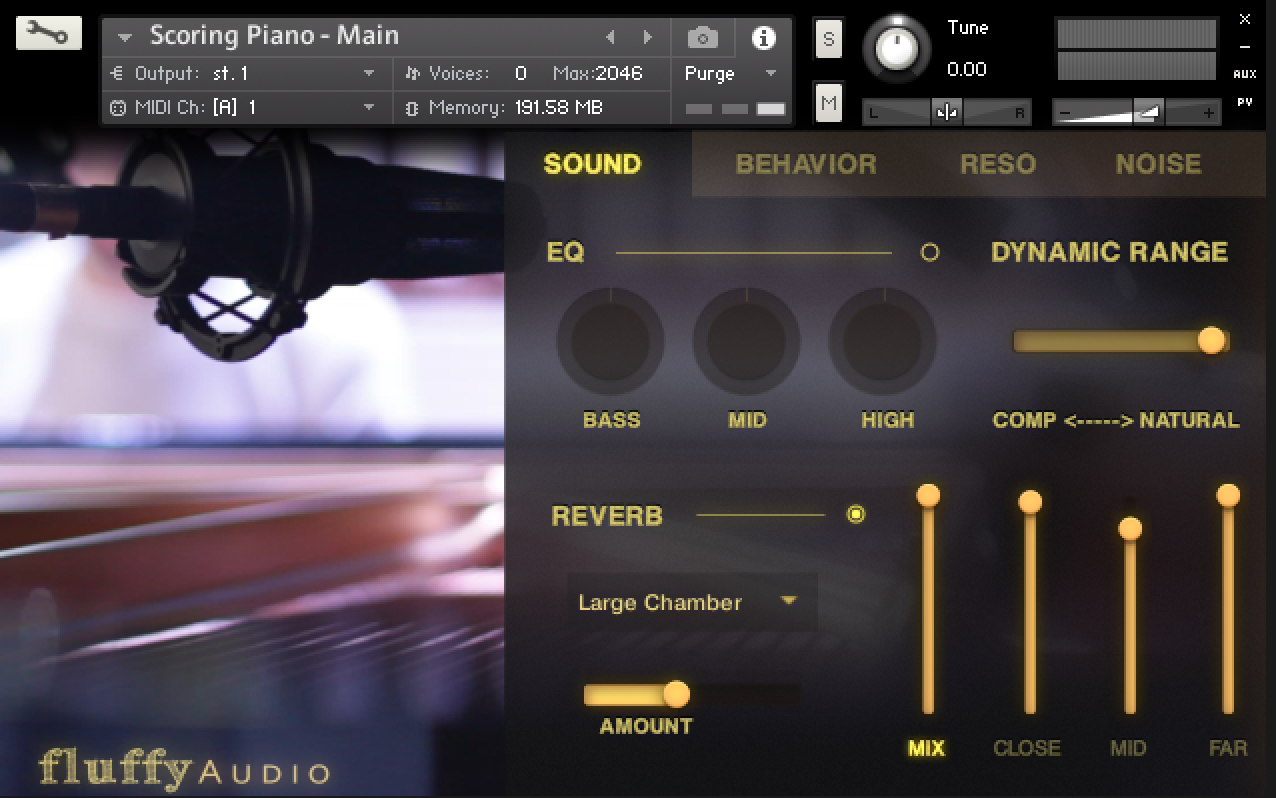Click the Voices 0 count
The image size is (1276, 798).
pyautogui.click(x=520, y=73)
